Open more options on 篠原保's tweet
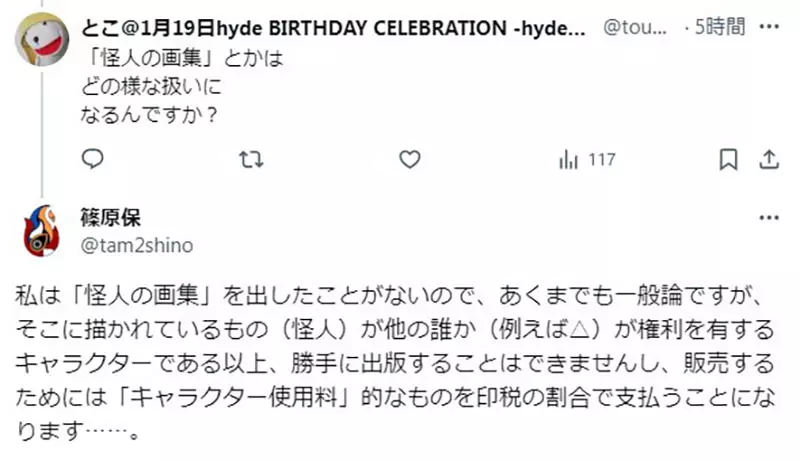The image size is (800, 460). [x=769, y=218]
